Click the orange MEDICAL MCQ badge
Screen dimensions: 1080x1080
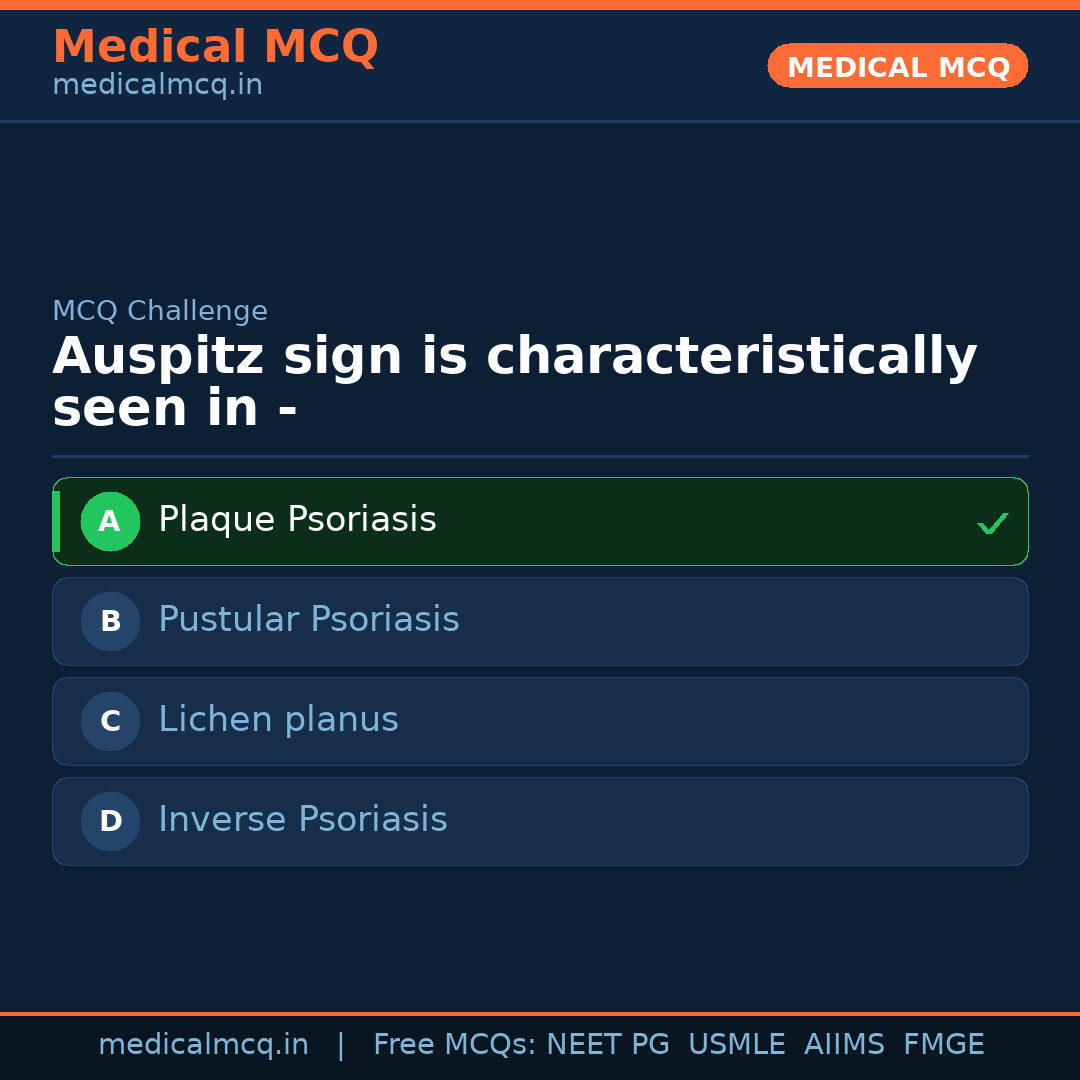tap(897, 66)
